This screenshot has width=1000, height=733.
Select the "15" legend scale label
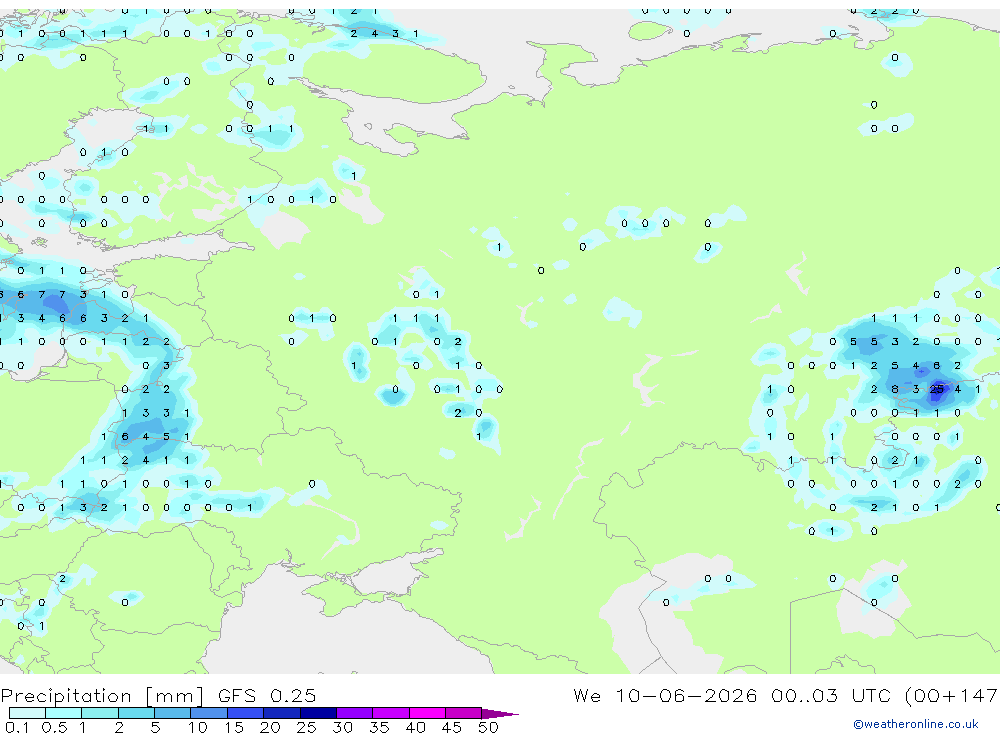tap(234, 727)
